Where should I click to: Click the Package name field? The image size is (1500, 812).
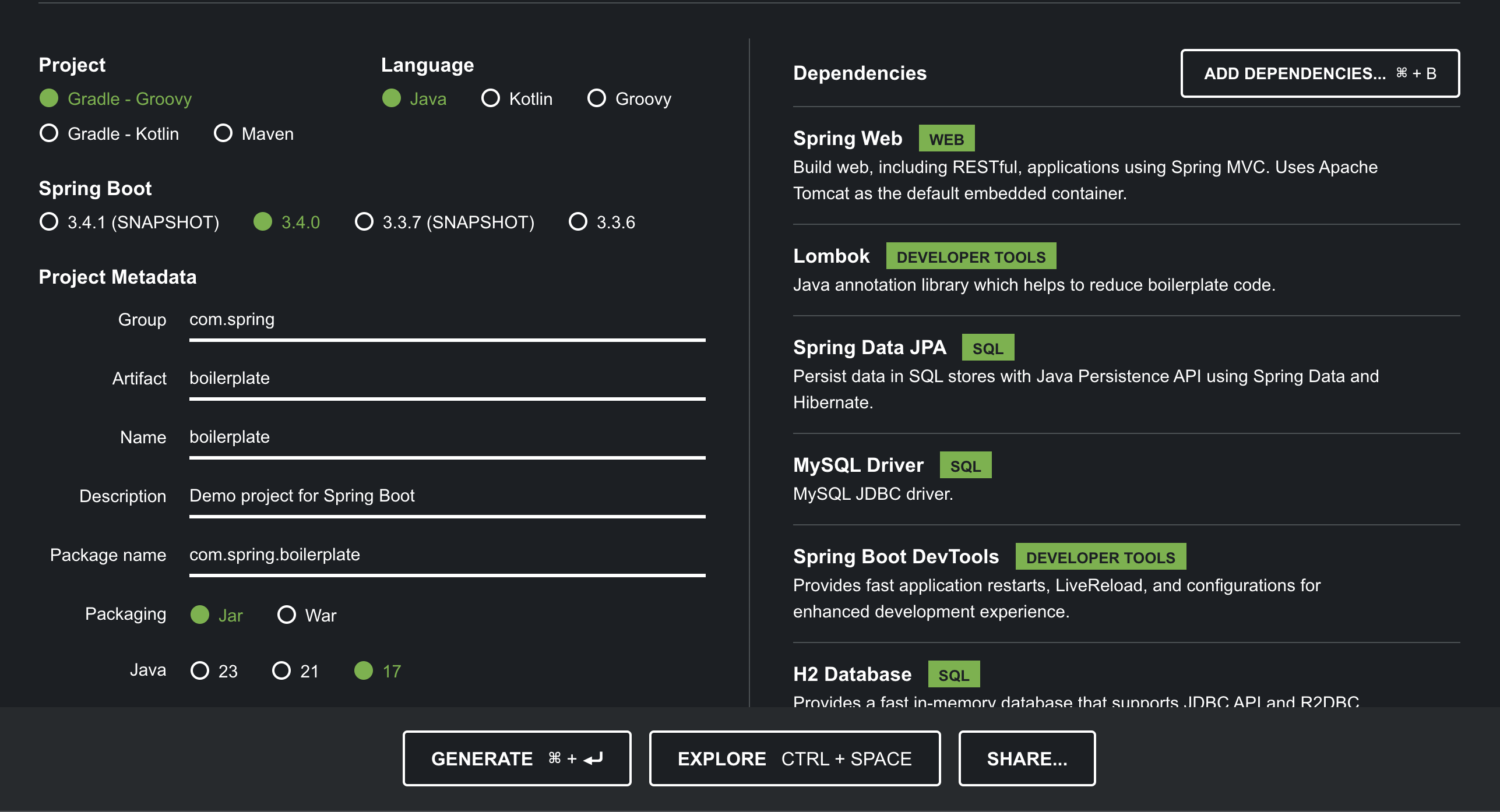(446, 555)
